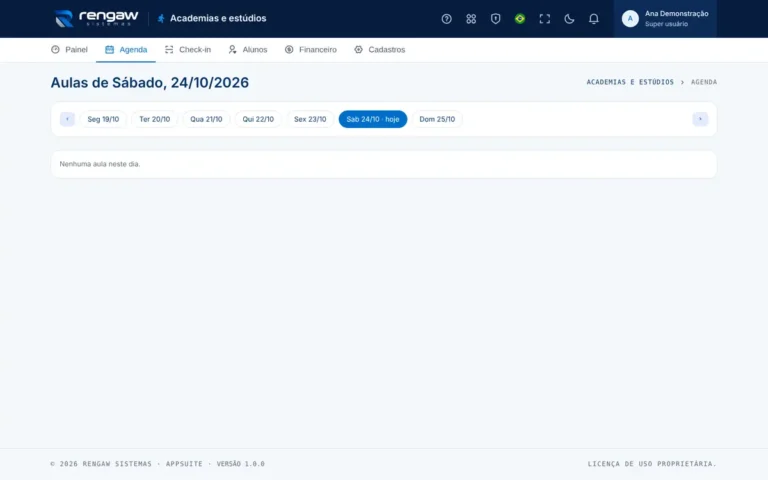Click the heading Aulas de Sábado, 24/10/2026
The height and width of the screenshot is (480, 768).
149,82
